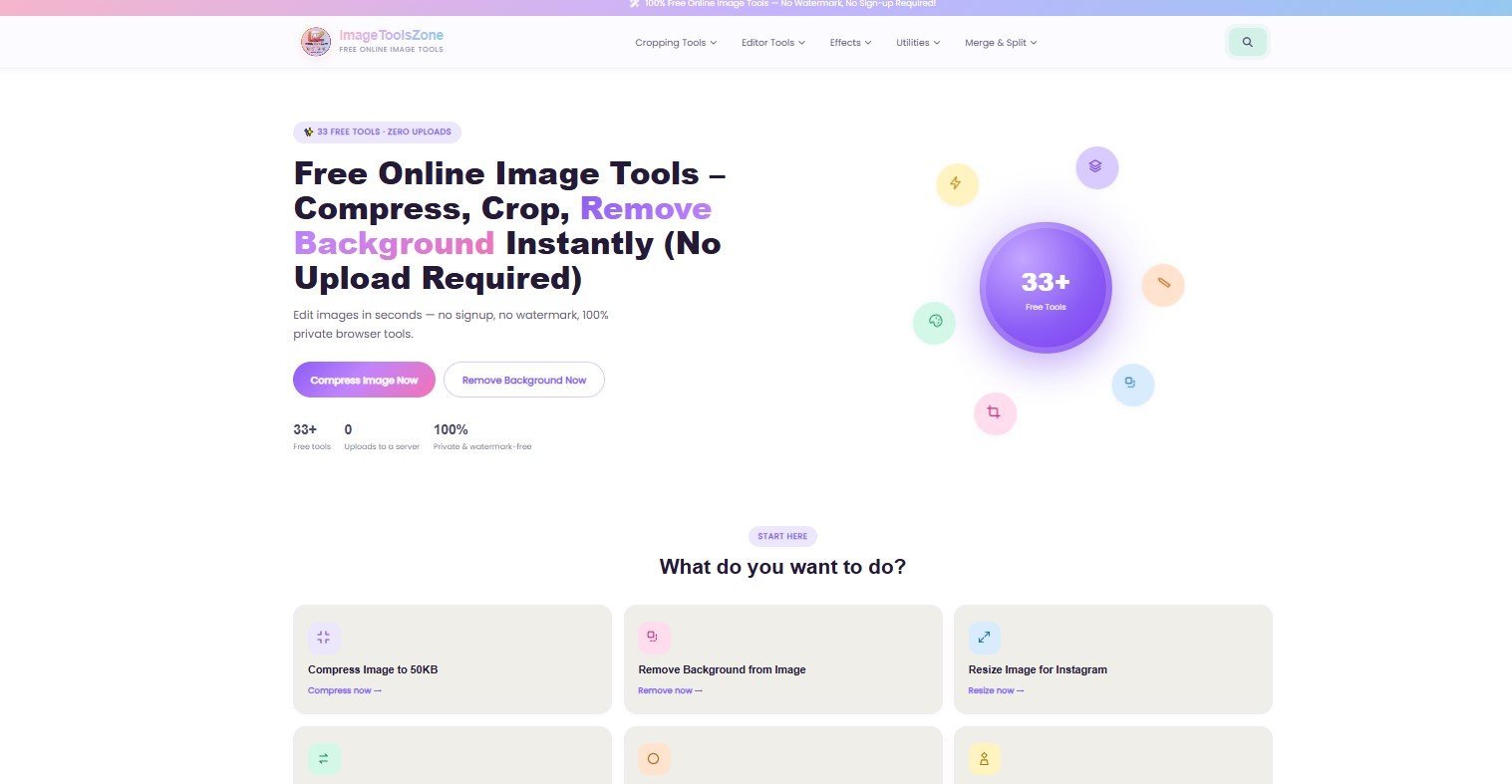Click the 0 Uploads to a server stat
Viewport: 1512px width, 784px height.
tap(382, 436)
